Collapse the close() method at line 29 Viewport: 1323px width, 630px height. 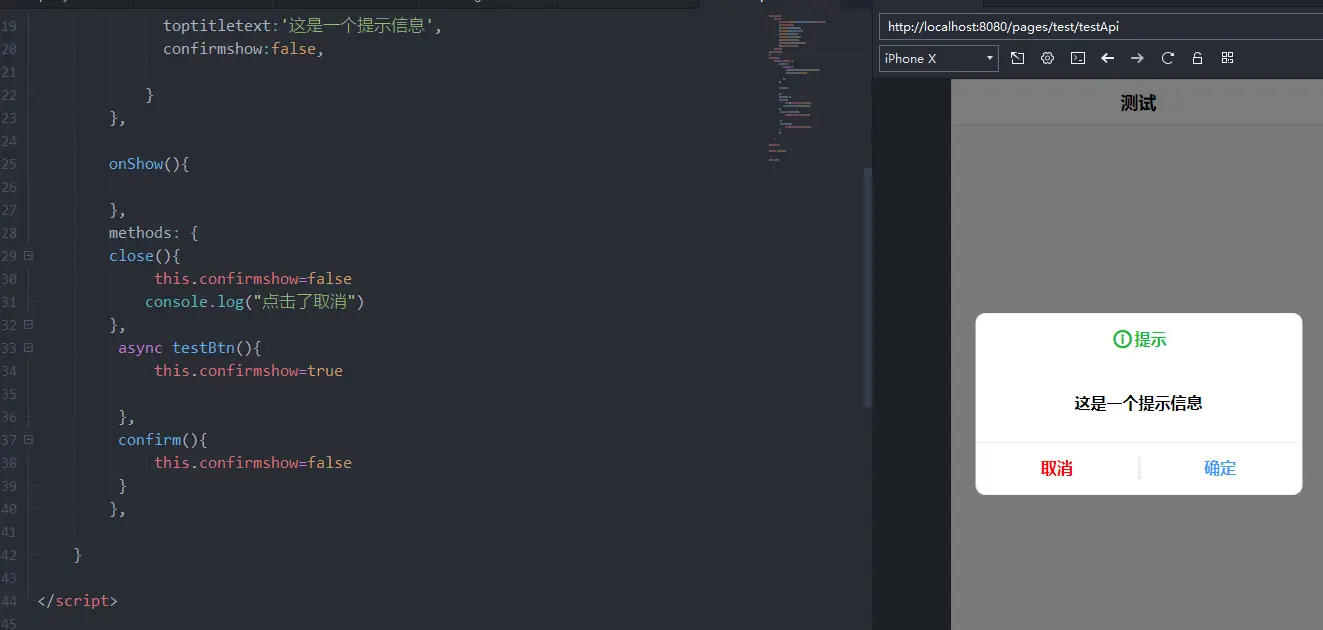click(x=29, y=256)
